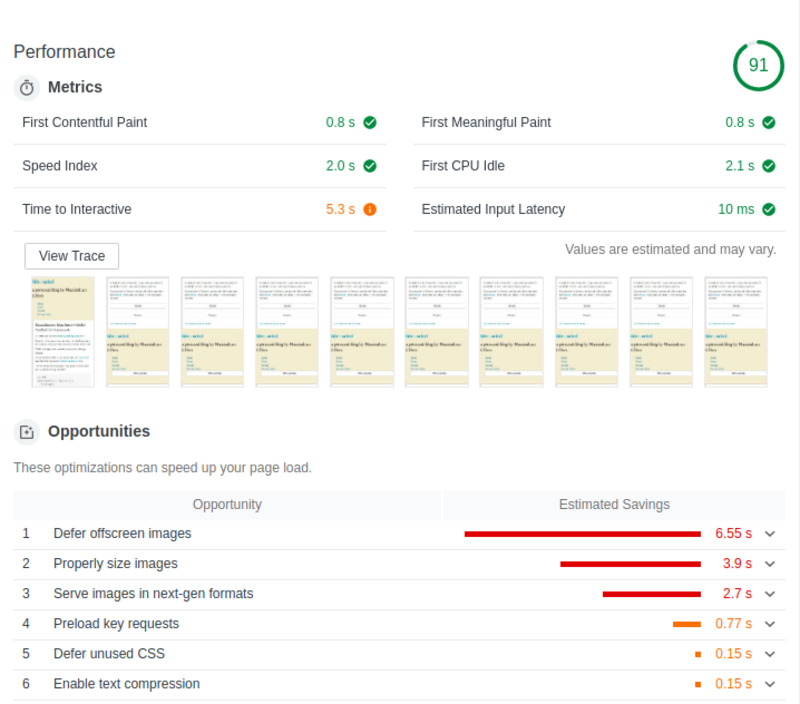This screenshot has height=704, width=800.
Task: Click the Opportunities section icon
Action: 27,432
